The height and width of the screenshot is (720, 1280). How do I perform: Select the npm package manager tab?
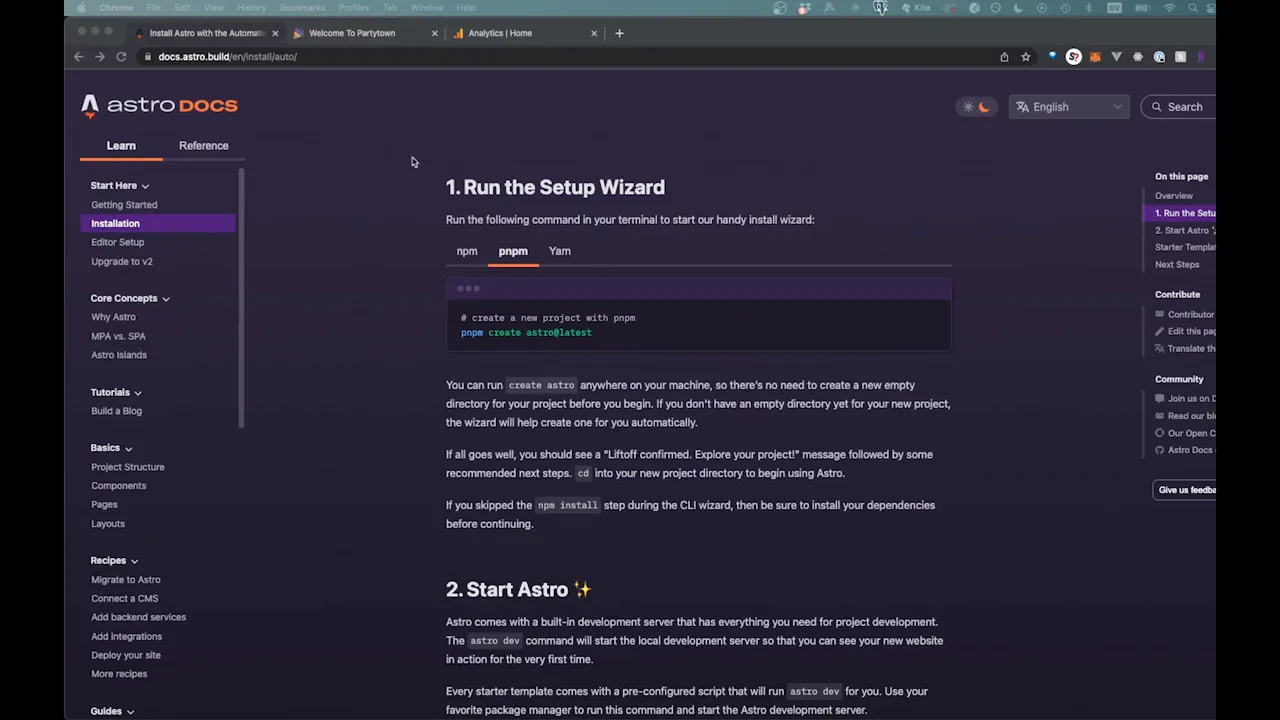pyautogui.click(x=467, y=252)
